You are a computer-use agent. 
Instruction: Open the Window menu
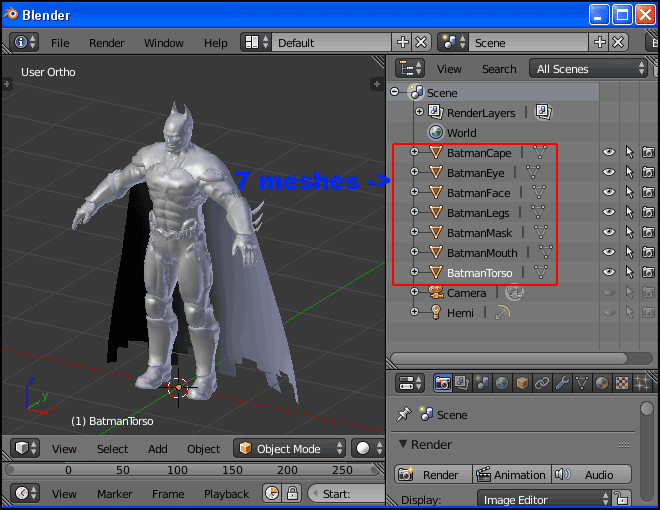[x=164, y=43]
